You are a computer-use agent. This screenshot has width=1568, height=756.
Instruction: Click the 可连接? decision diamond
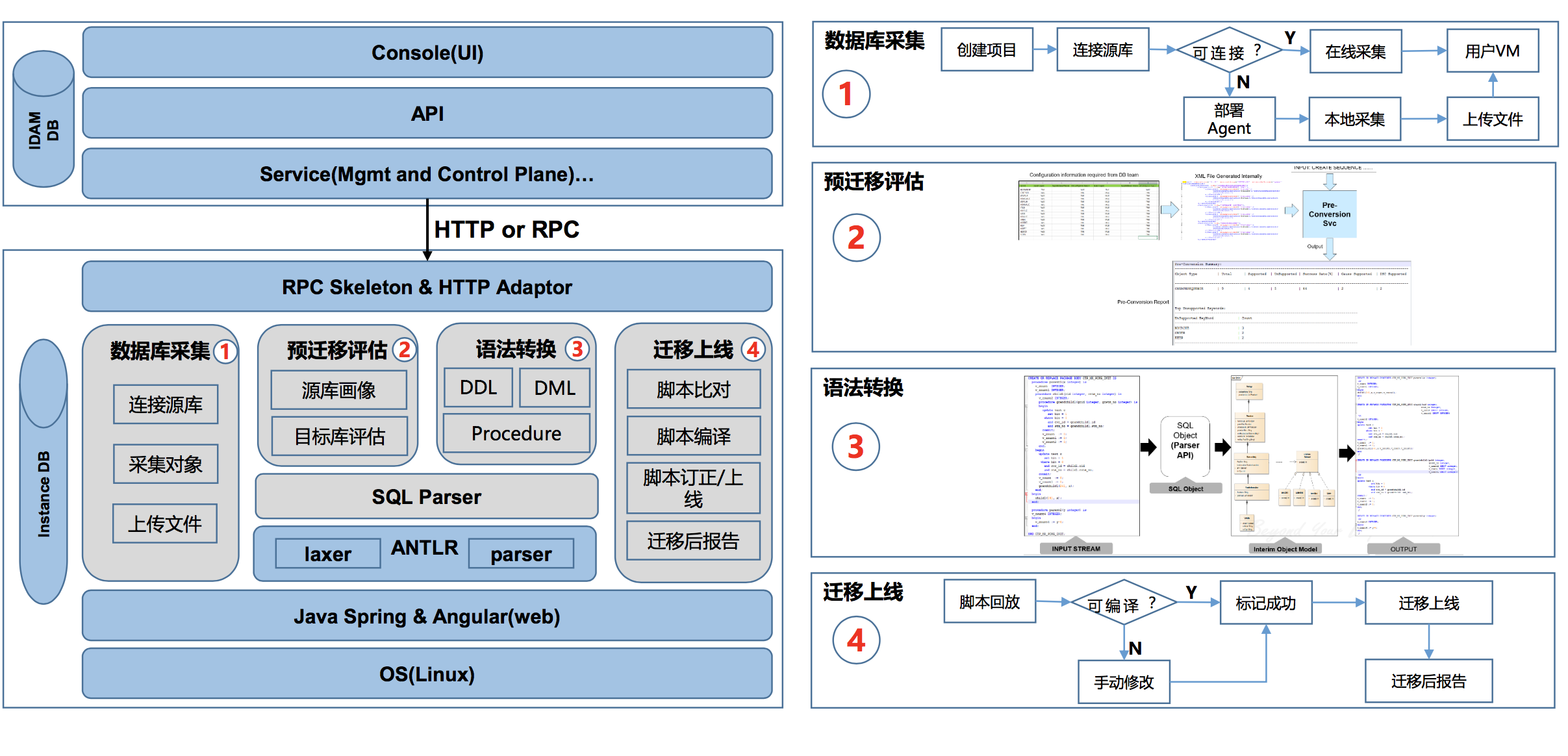(1229, 51)
